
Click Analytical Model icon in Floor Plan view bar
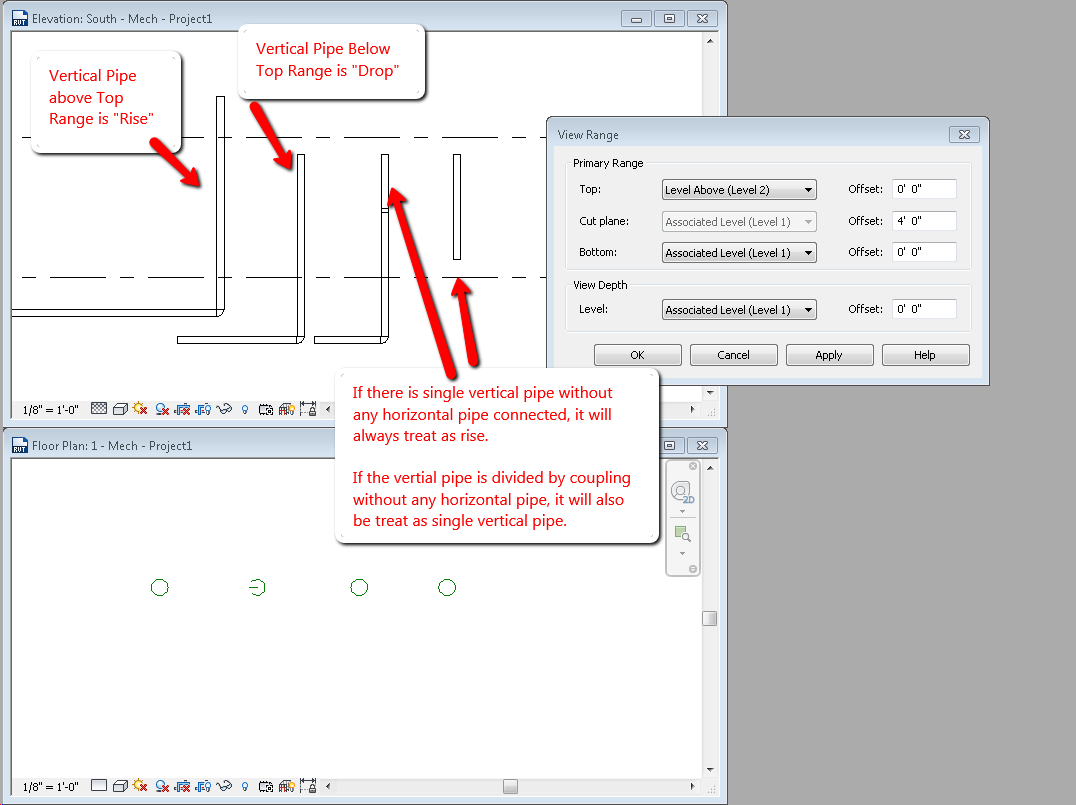(x=286, y=786)
